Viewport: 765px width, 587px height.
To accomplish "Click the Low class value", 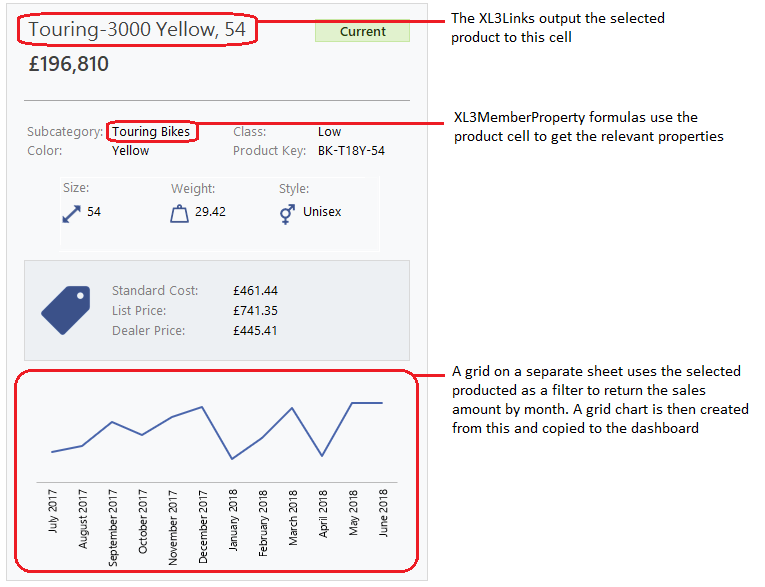I will click(329, 132).
